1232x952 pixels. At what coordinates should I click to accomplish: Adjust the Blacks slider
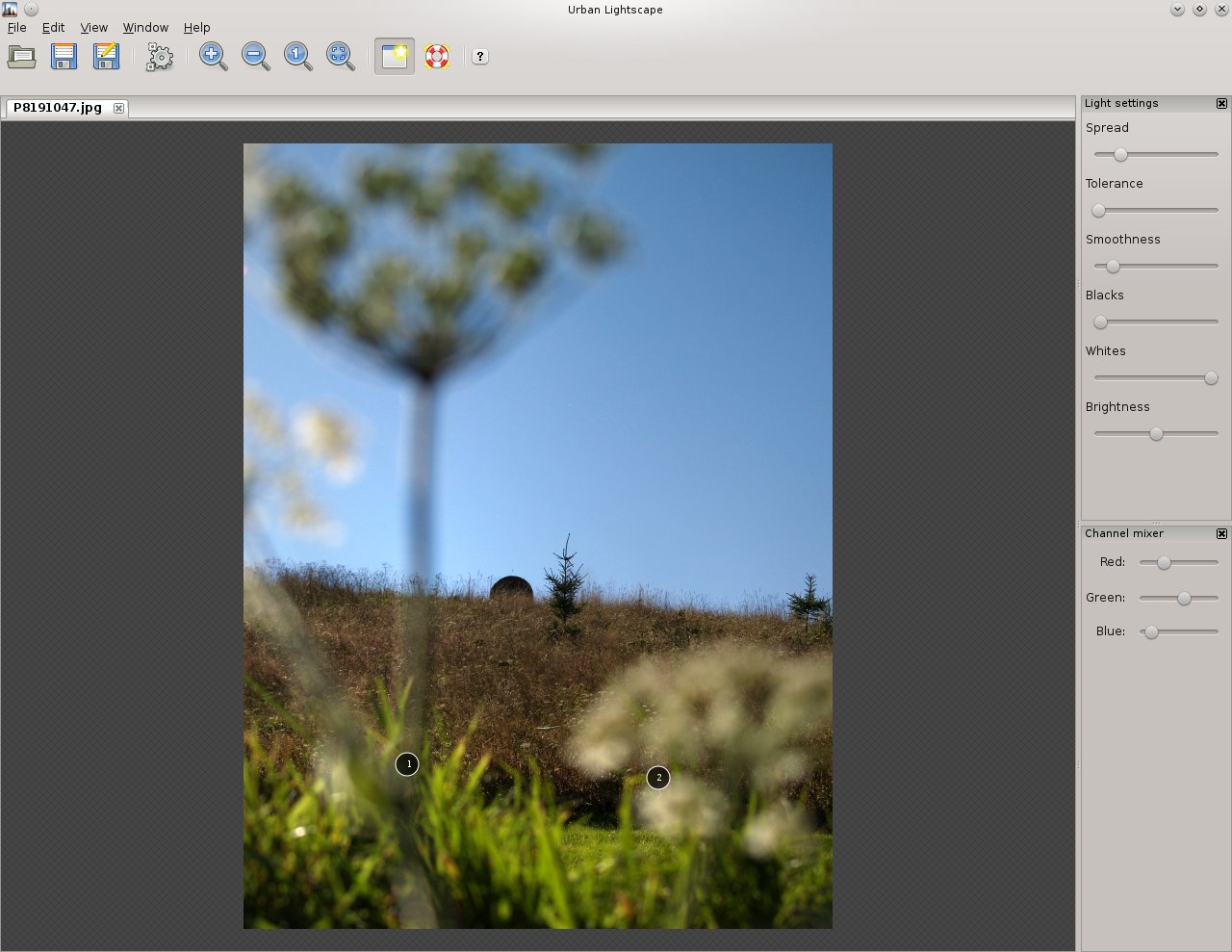[1156, 322]
